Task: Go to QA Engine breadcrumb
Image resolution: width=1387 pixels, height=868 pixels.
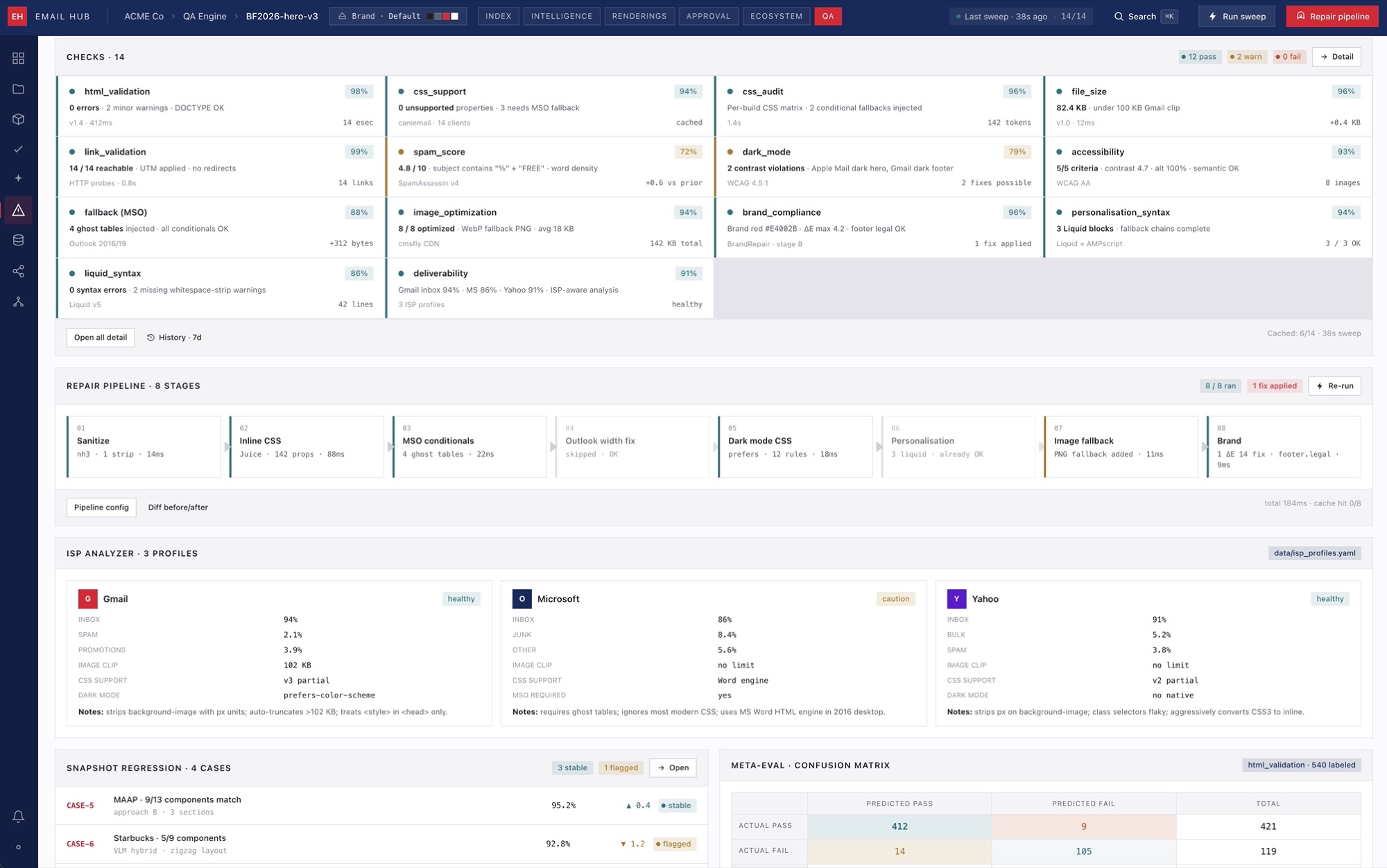Action: coord(205,16)
